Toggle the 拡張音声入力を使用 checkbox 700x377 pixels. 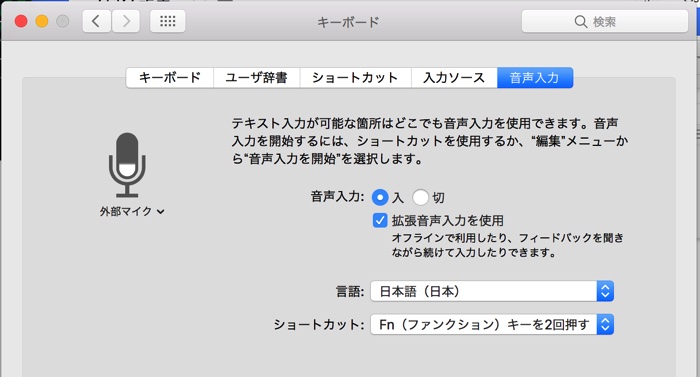coord(380,220)
